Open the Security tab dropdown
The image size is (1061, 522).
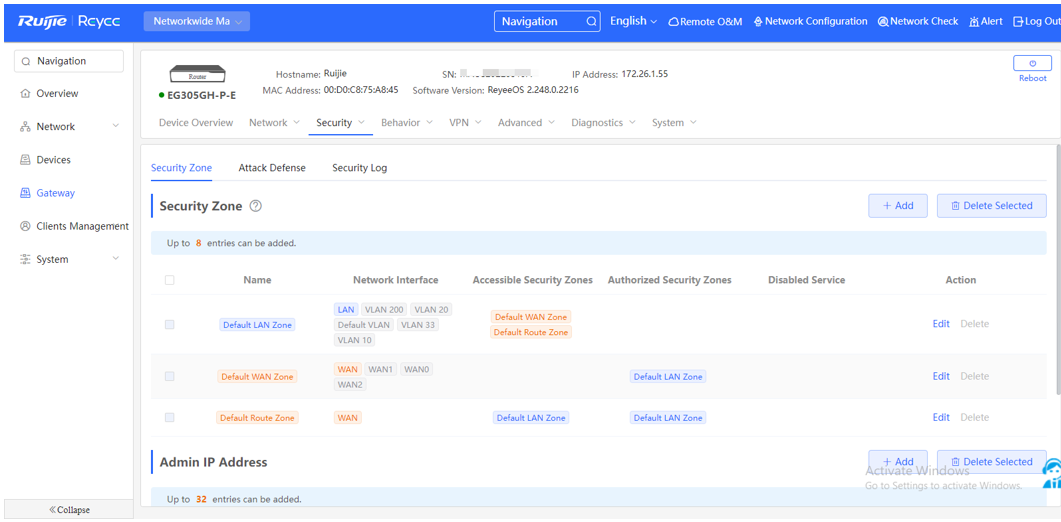(340, 123)
